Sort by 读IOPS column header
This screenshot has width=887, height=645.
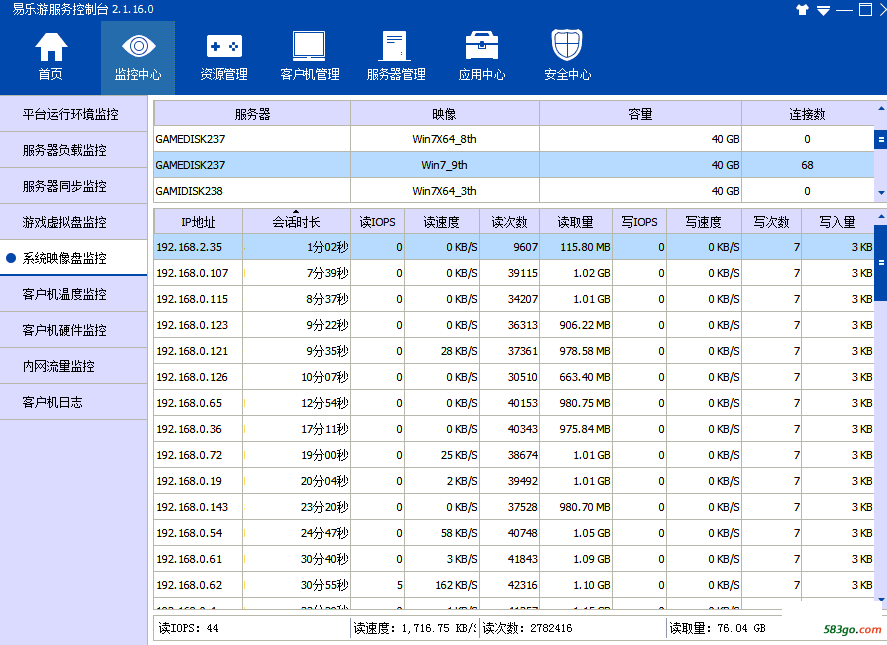coord(377,222)
